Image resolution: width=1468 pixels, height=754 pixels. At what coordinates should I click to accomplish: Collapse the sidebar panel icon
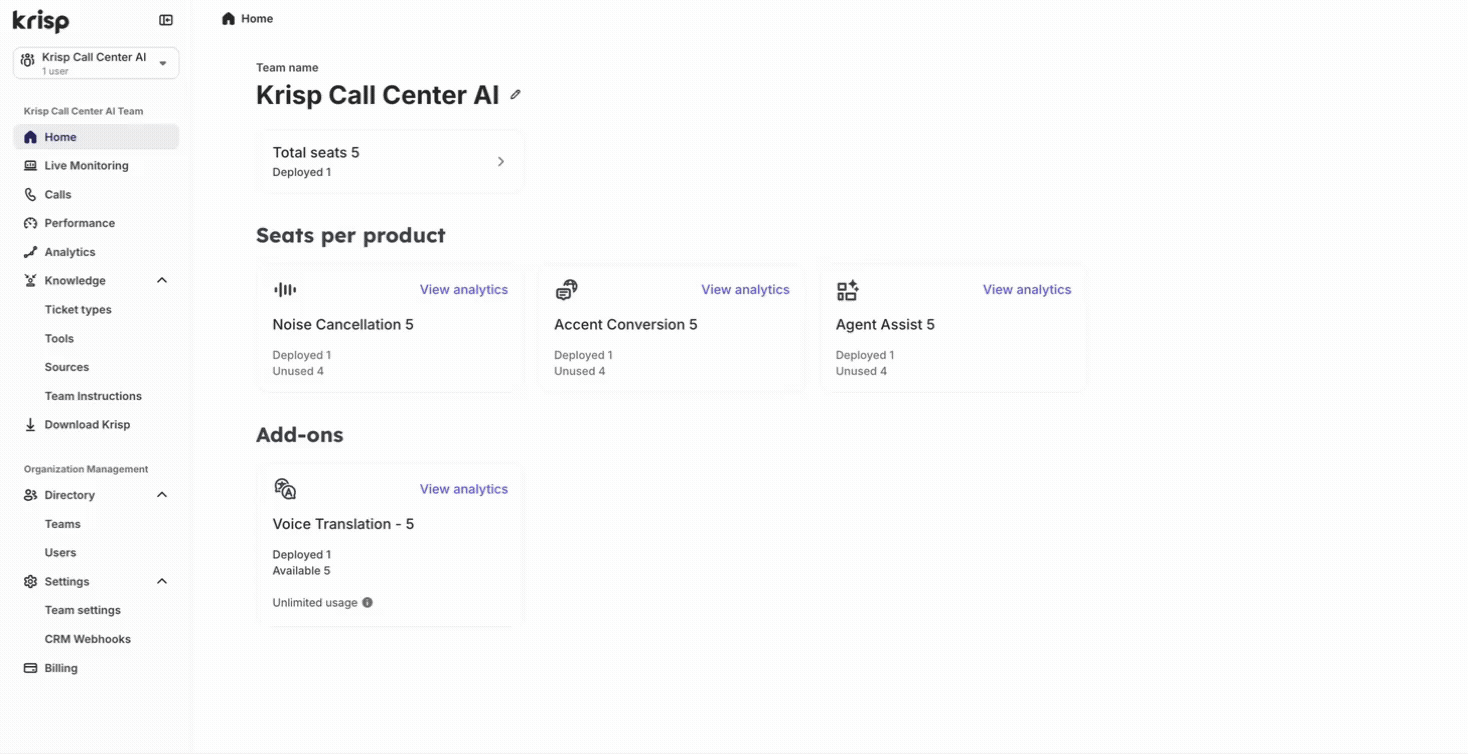coord(166,20)
